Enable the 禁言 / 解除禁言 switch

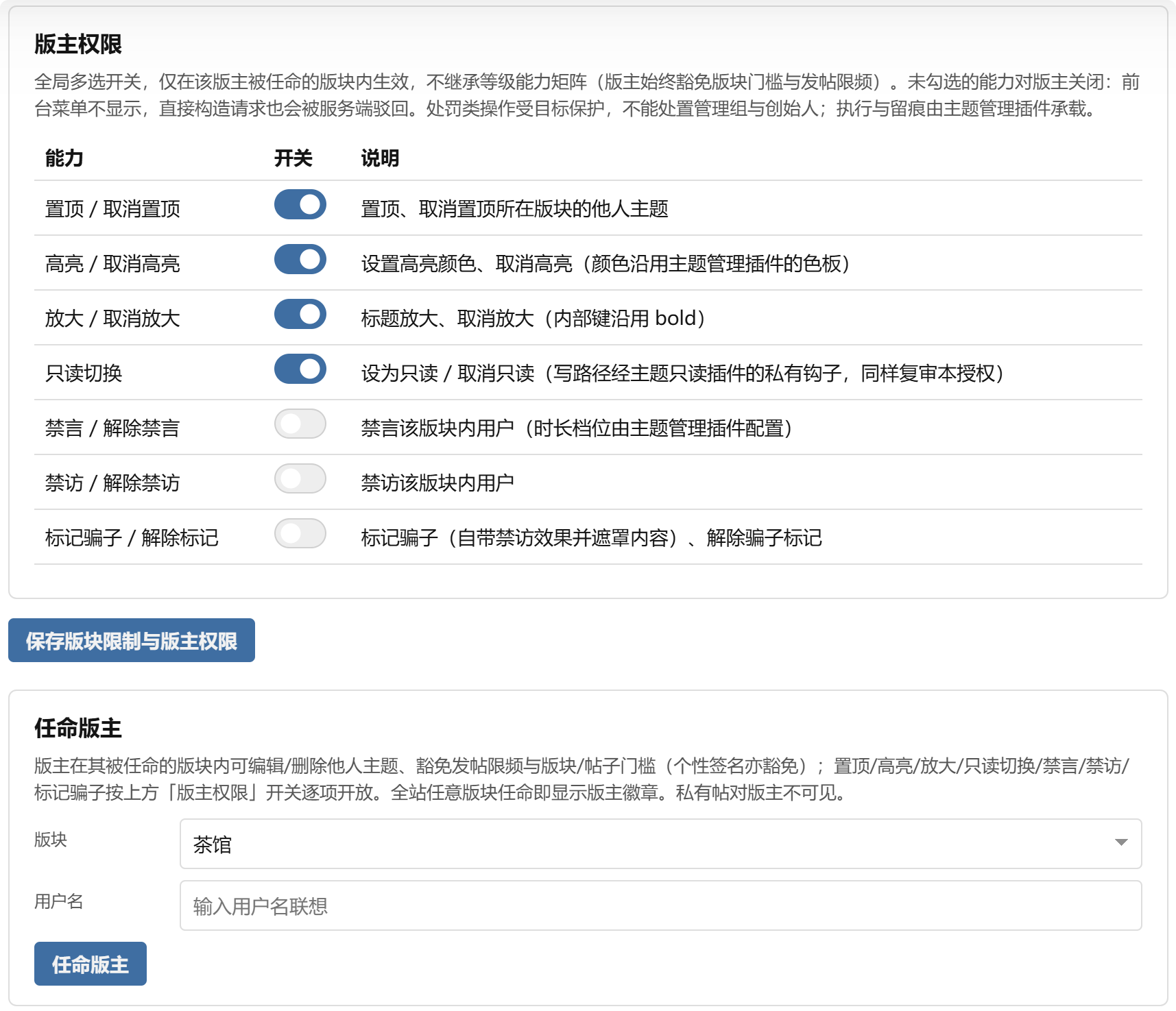(300, 424)
